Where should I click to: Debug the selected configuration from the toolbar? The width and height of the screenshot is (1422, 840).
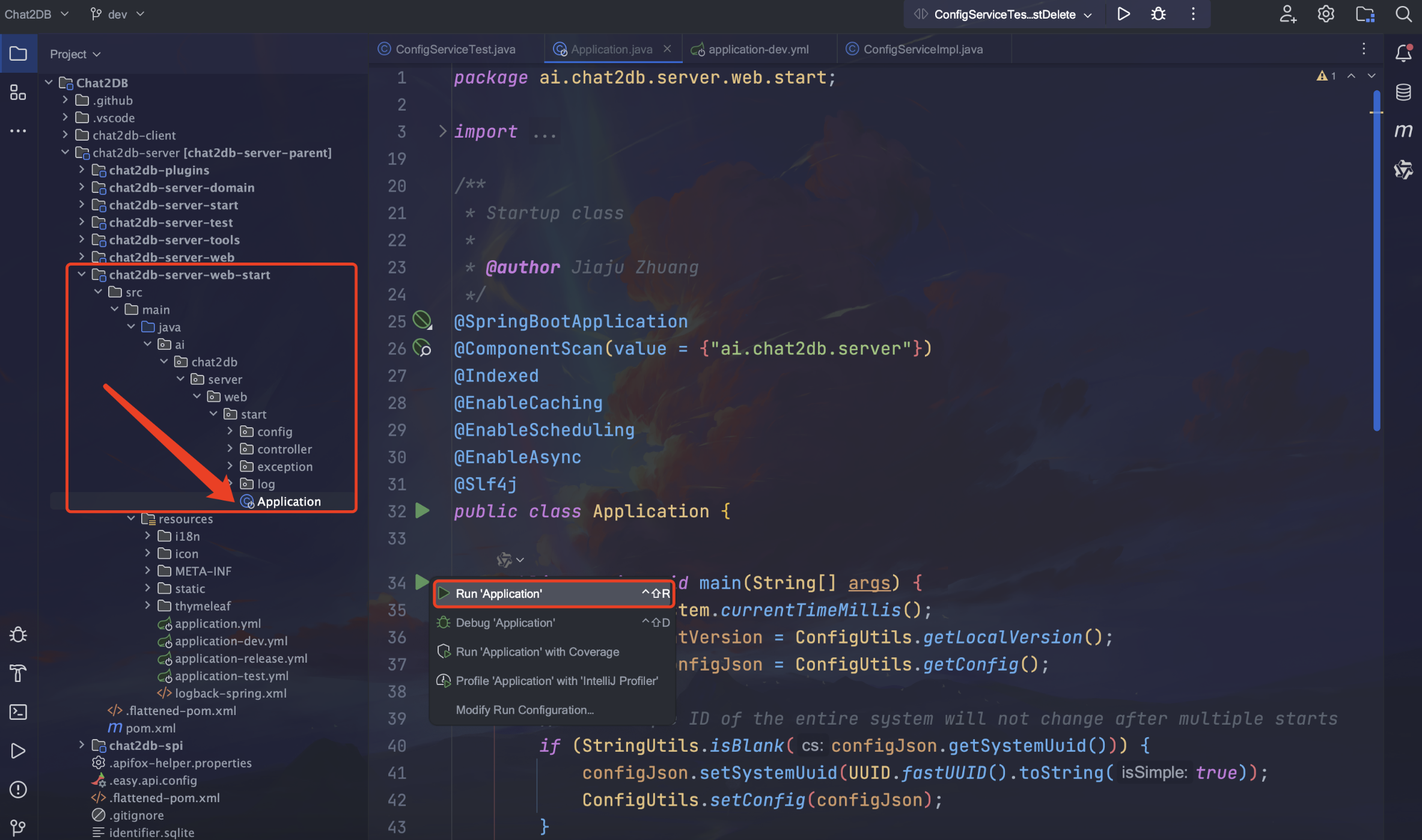(1158, 14)
